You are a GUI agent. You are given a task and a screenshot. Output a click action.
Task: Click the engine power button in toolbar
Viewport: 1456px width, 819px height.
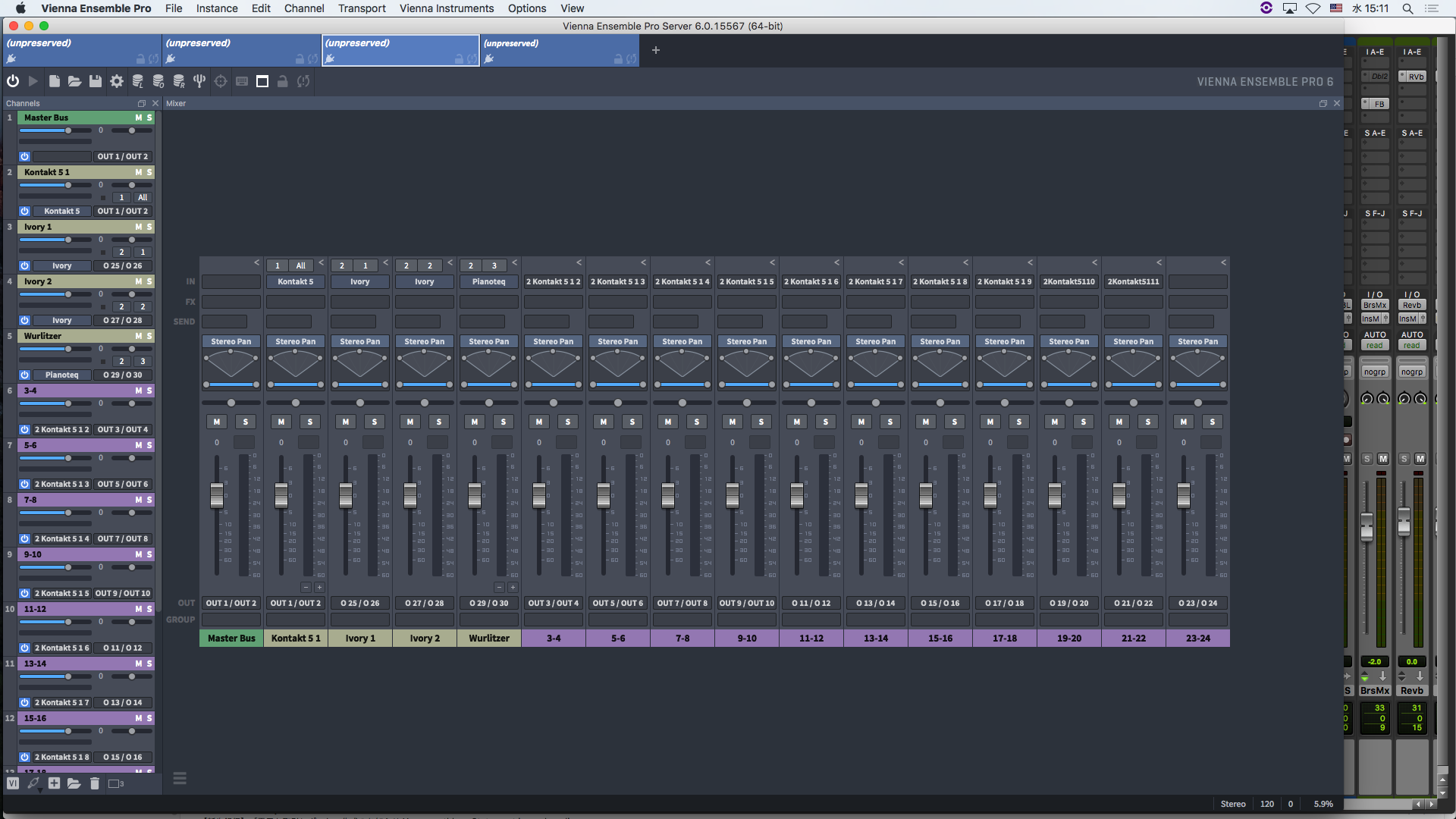13,81
